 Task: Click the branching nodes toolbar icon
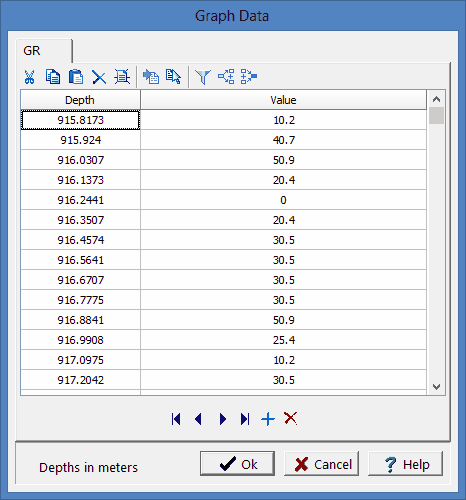tap(226, 77)
